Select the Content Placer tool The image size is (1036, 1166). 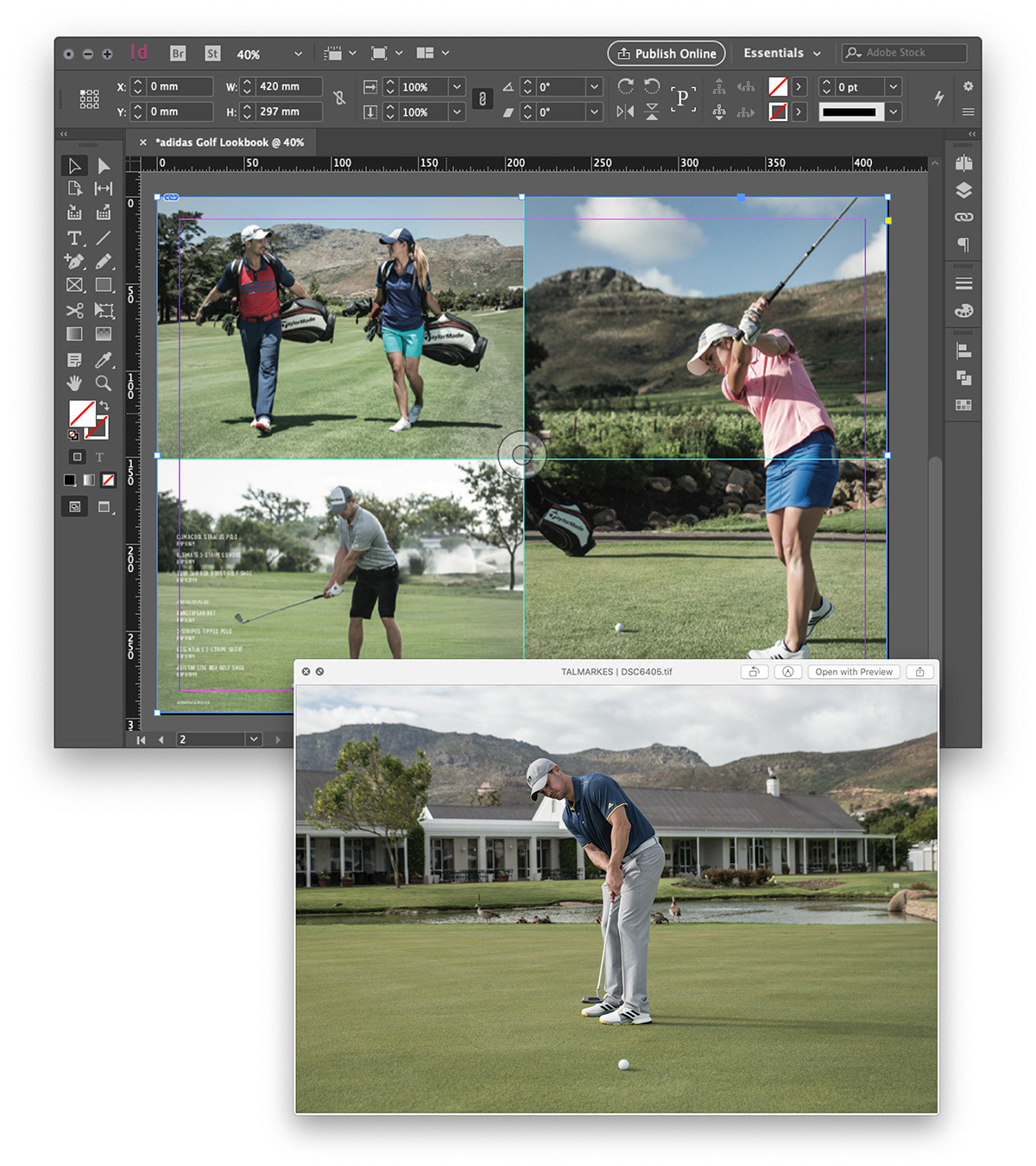(104, 212)
